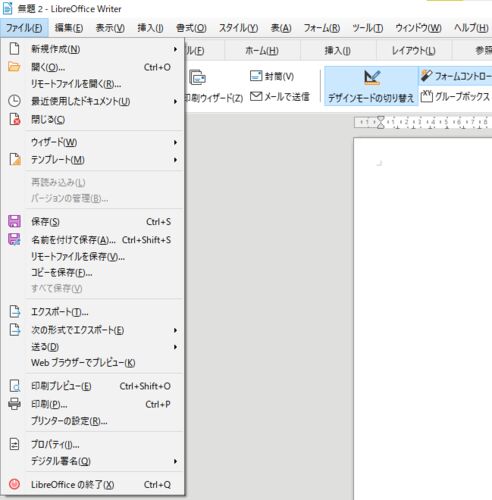The height and width of the screenshot is (500, 492).
Task: Click the 印刷ウィザード(Z) button label
Action: [x=214, y=98]
